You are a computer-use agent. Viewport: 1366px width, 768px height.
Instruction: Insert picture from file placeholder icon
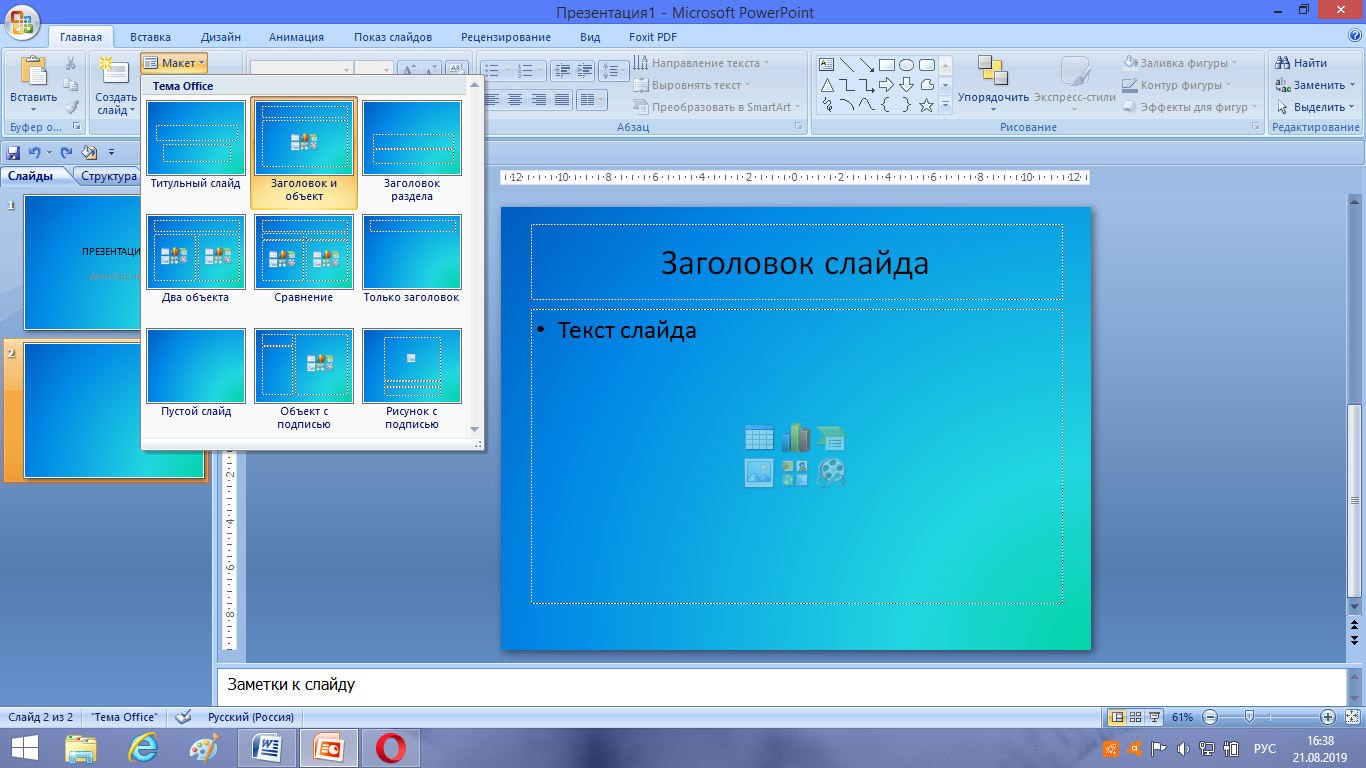click(759, 473)
